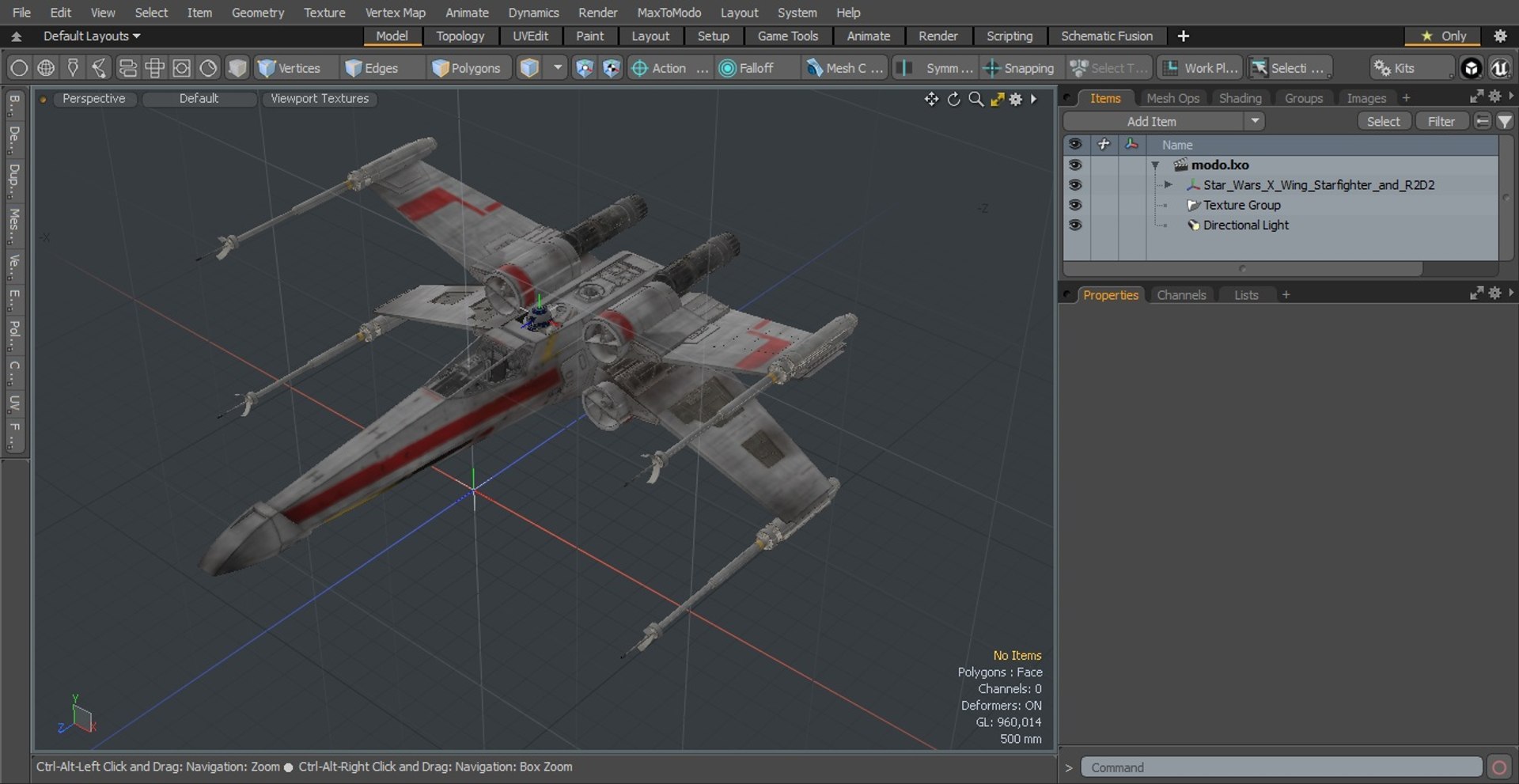Click the Unreal Engine icon
1519x784 pixels.
click(1499, 68)
